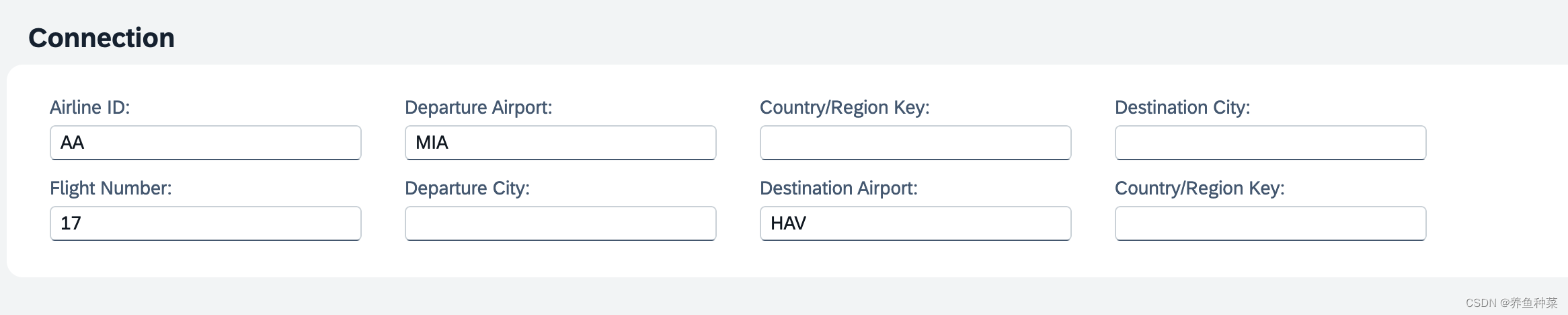Click Country/Region Key label above Destination Airport
Image resolution: width=1568 pixels, height=315 pixels.
845,108
